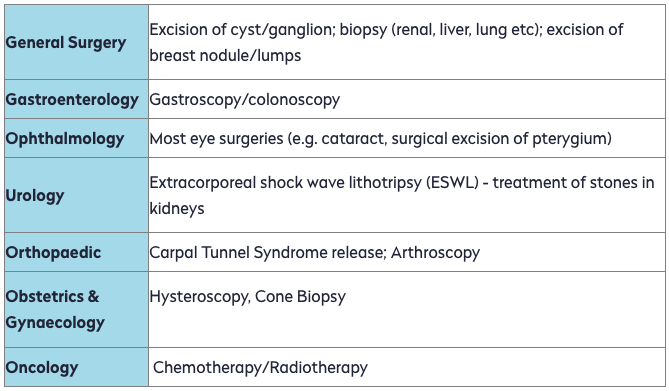Image resolution: width=669 pixels, height=391 pixels.
Task: Select the General Surgery header cell
Action: pyautogui.click(x=76, y=42)
